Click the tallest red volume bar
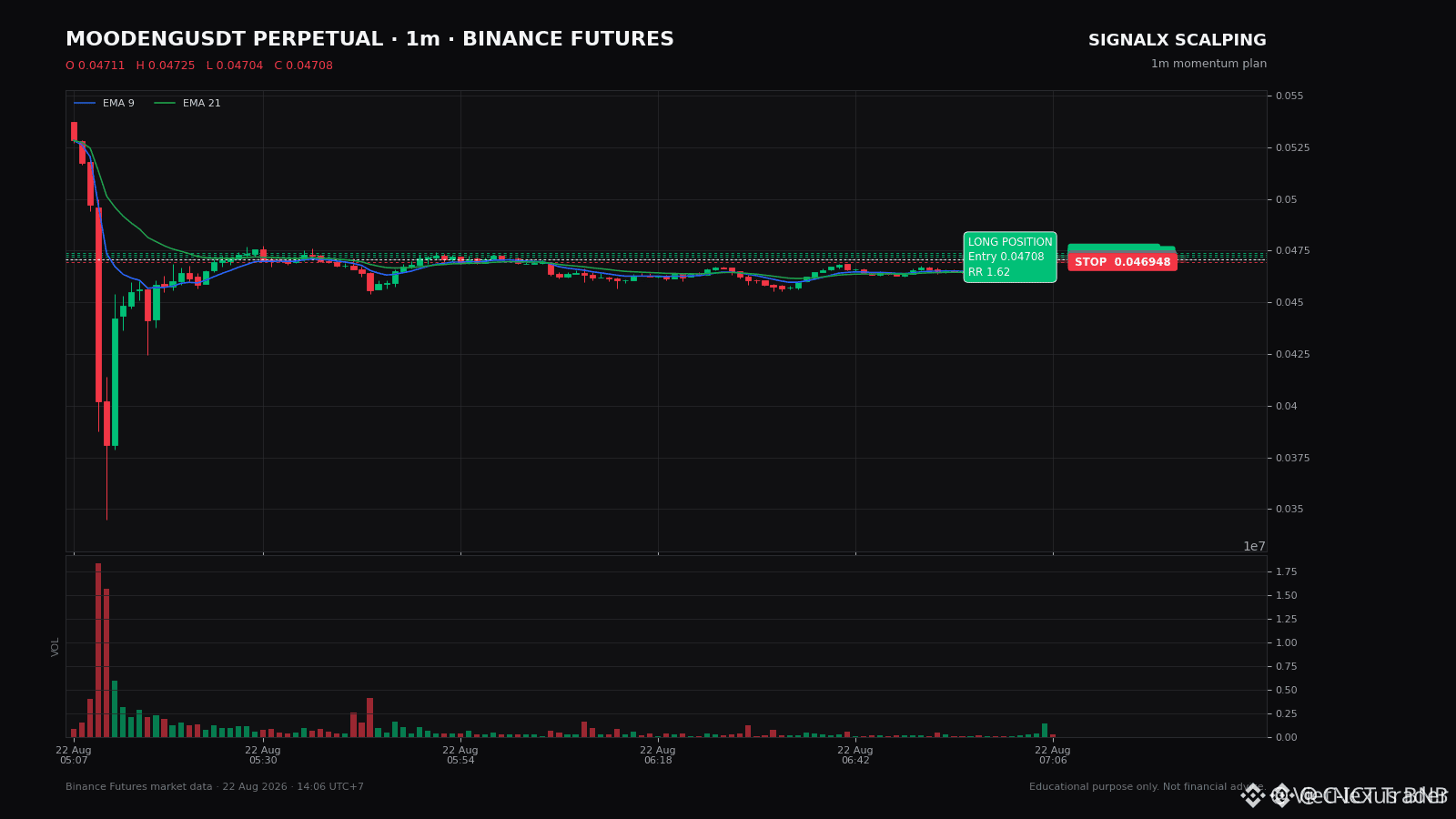Screen dimensions: 1456x819 pos(98,650)
